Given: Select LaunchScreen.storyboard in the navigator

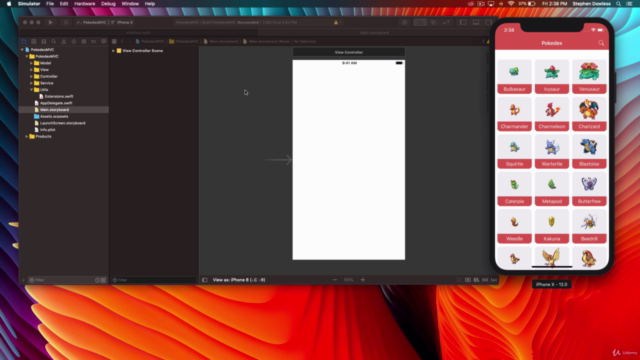Looking at the screenshot, I should pos(62,123).
